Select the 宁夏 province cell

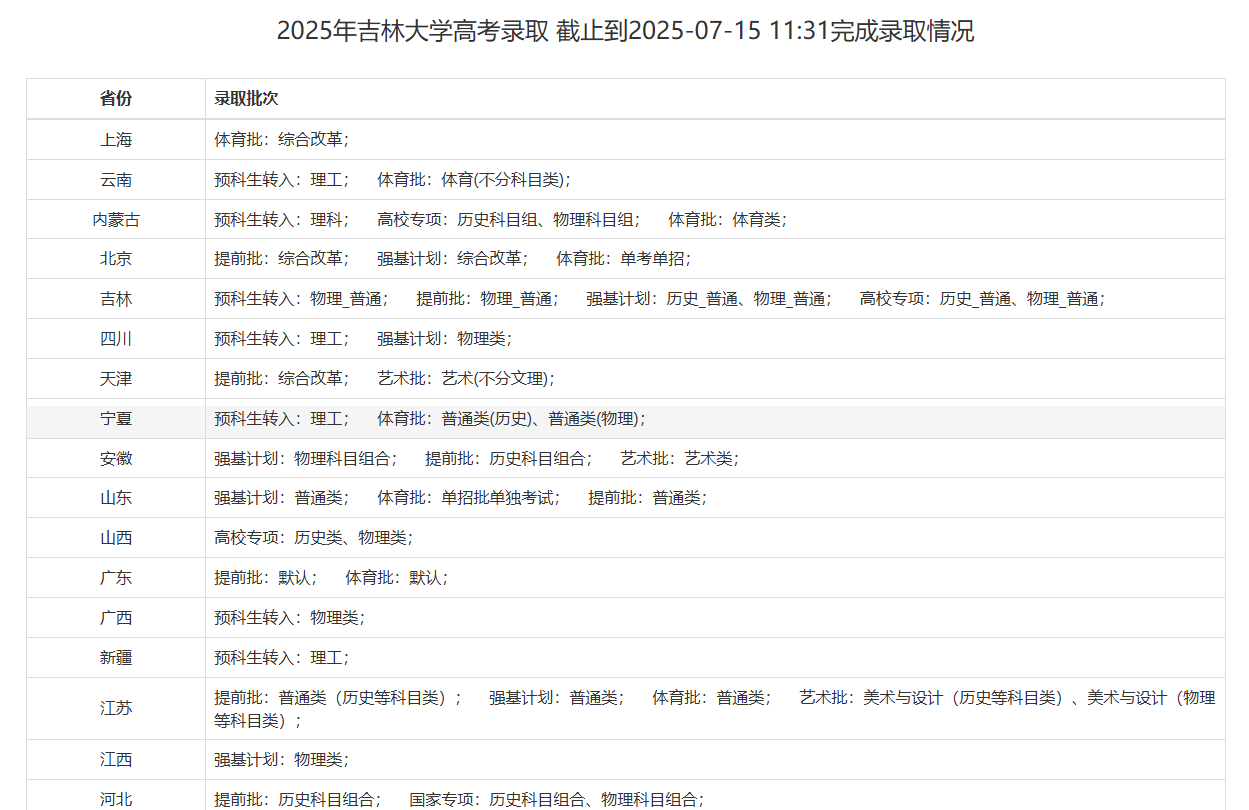(x=116, y=419)
